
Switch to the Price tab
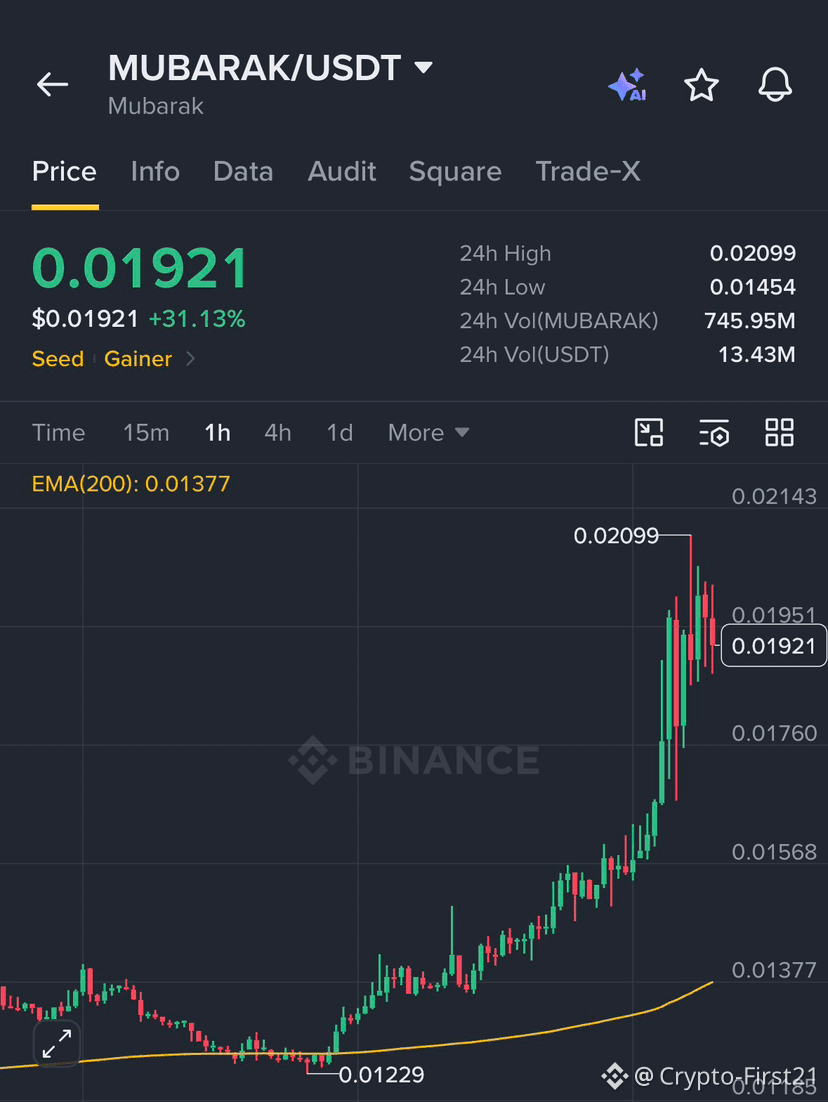(x=64, y=171)
